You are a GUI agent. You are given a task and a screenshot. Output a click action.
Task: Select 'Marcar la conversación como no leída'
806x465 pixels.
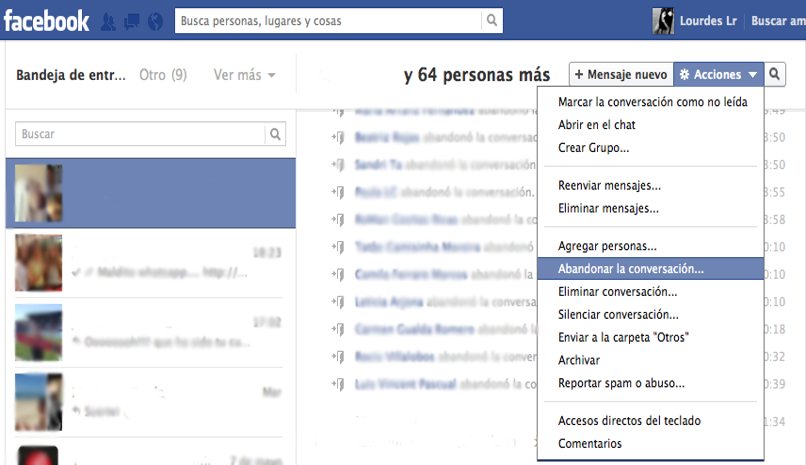652,102
